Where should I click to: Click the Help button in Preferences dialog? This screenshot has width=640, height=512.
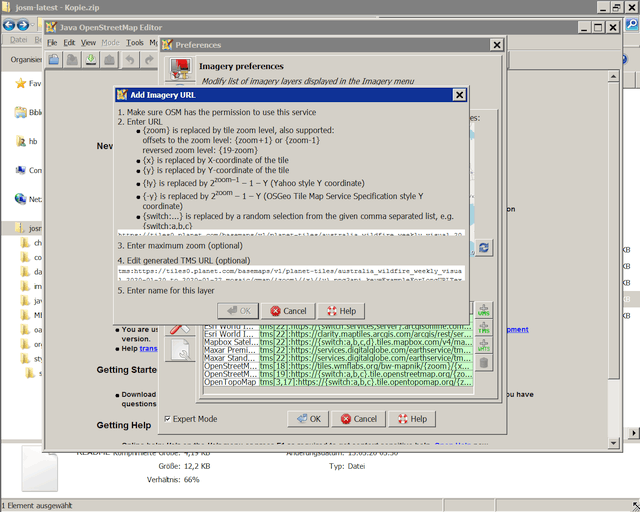coord(410,419)
